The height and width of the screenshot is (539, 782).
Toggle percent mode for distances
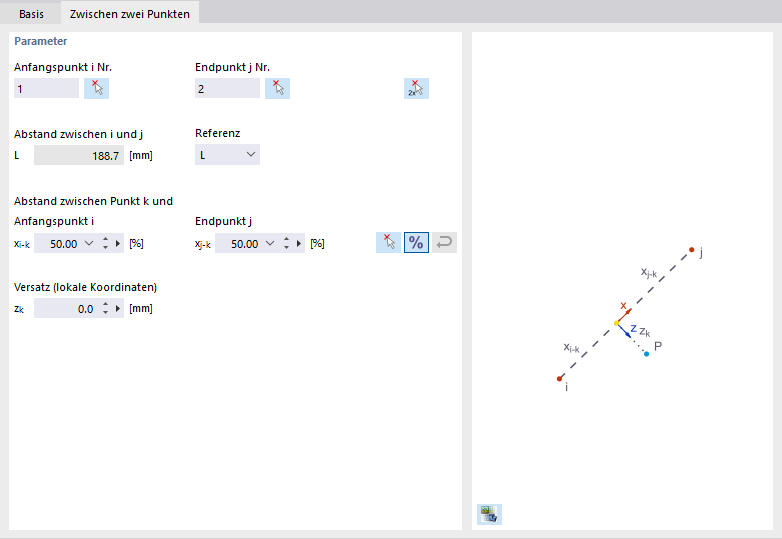click(x=416, y=243)
